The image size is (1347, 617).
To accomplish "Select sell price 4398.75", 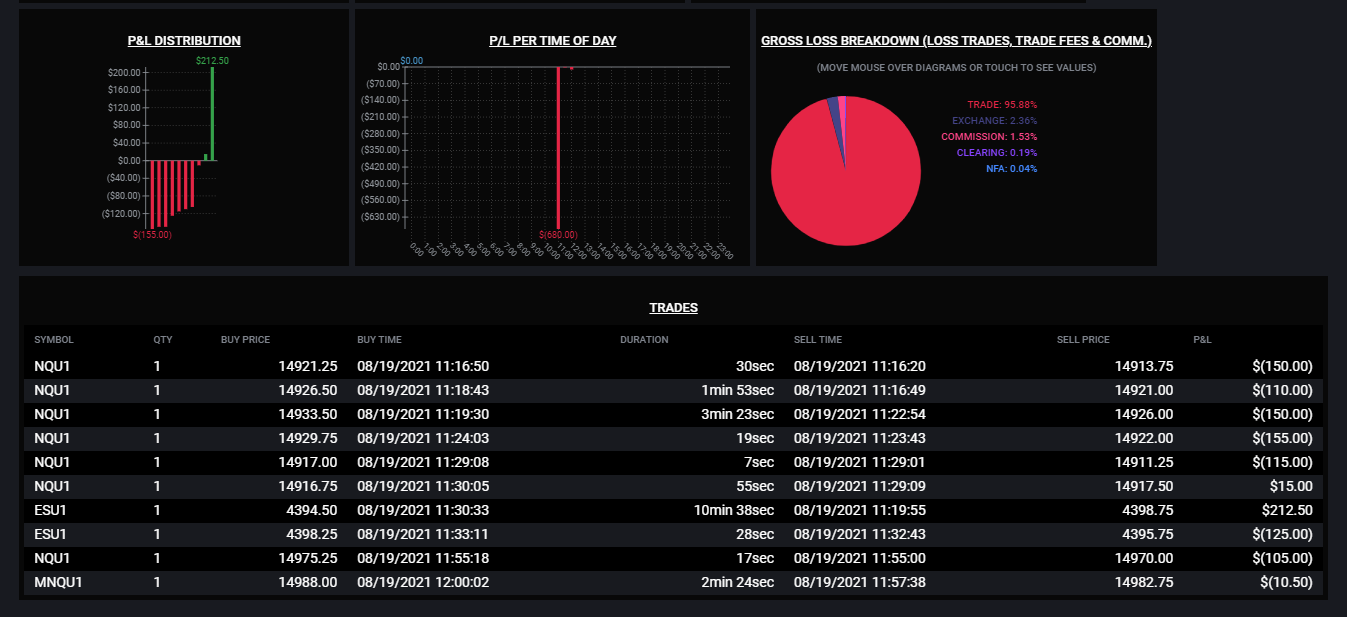I will (1148, 510).
